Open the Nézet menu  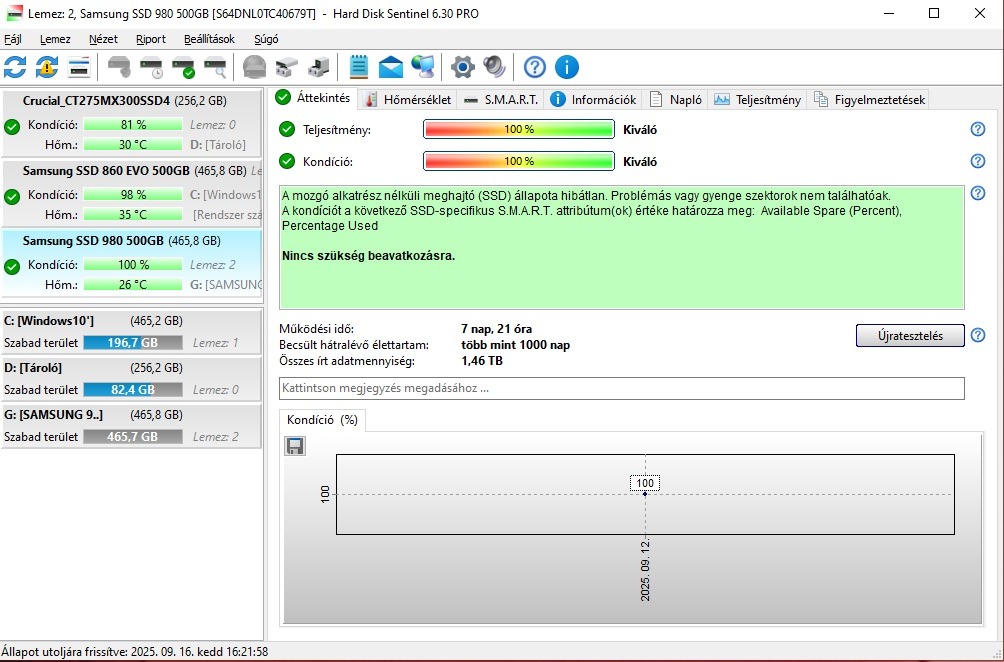(x=103, y=39)
